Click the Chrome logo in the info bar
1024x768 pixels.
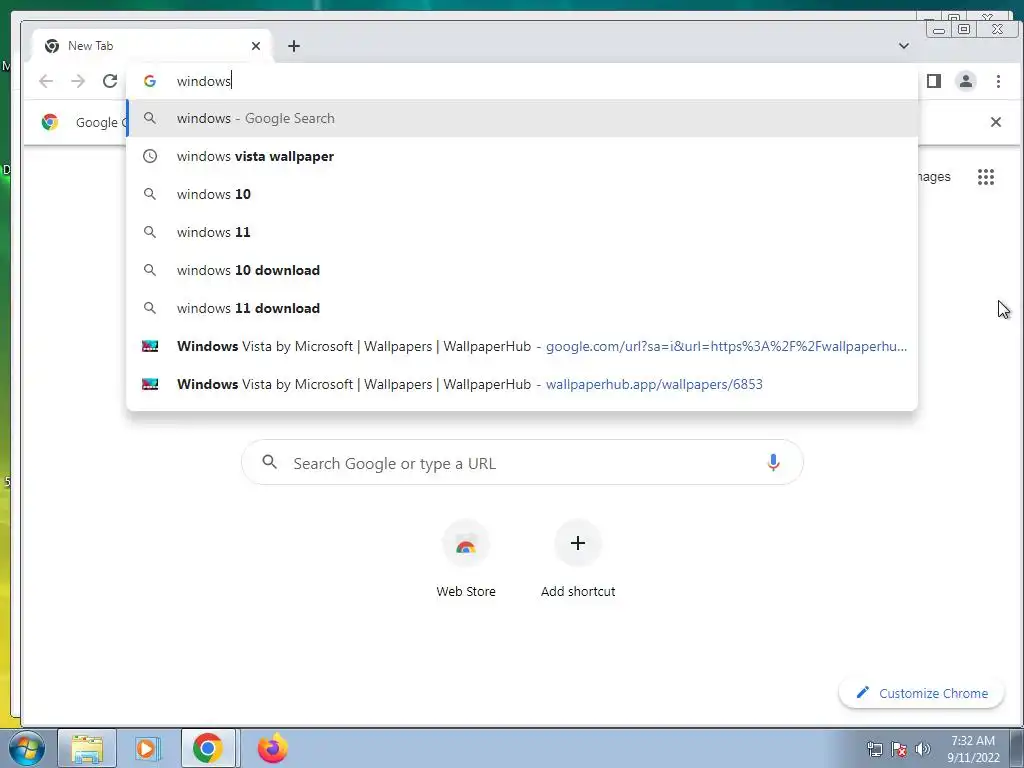click(50, 122)
